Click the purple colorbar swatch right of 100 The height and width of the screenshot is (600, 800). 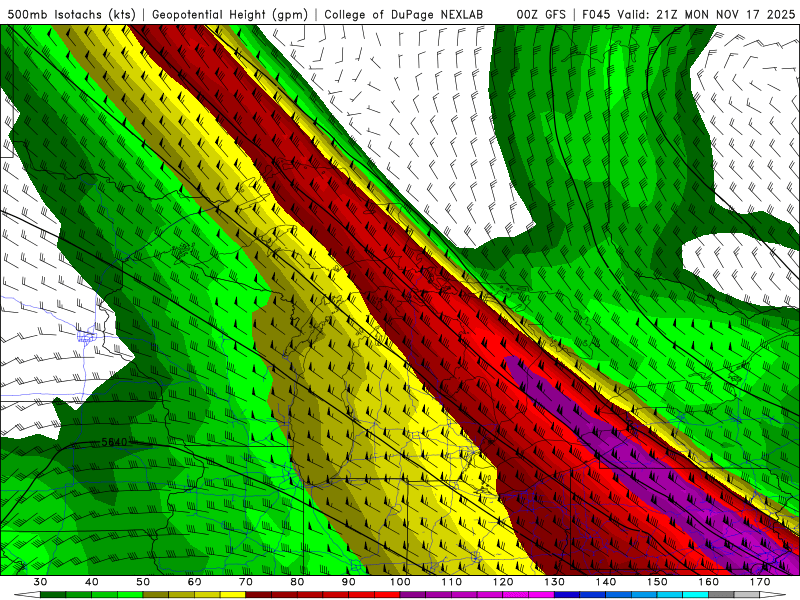[413, 595]
